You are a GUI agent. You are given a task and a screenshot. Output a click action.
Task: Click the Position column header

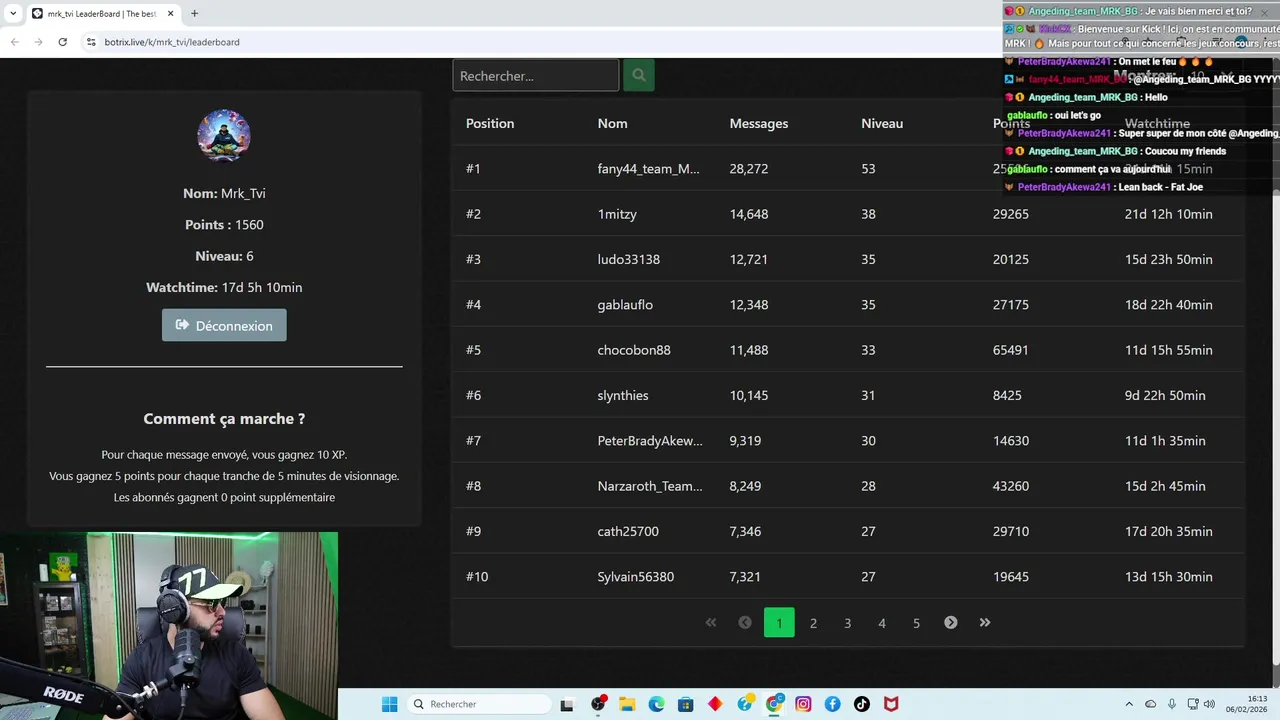(490, 123)
